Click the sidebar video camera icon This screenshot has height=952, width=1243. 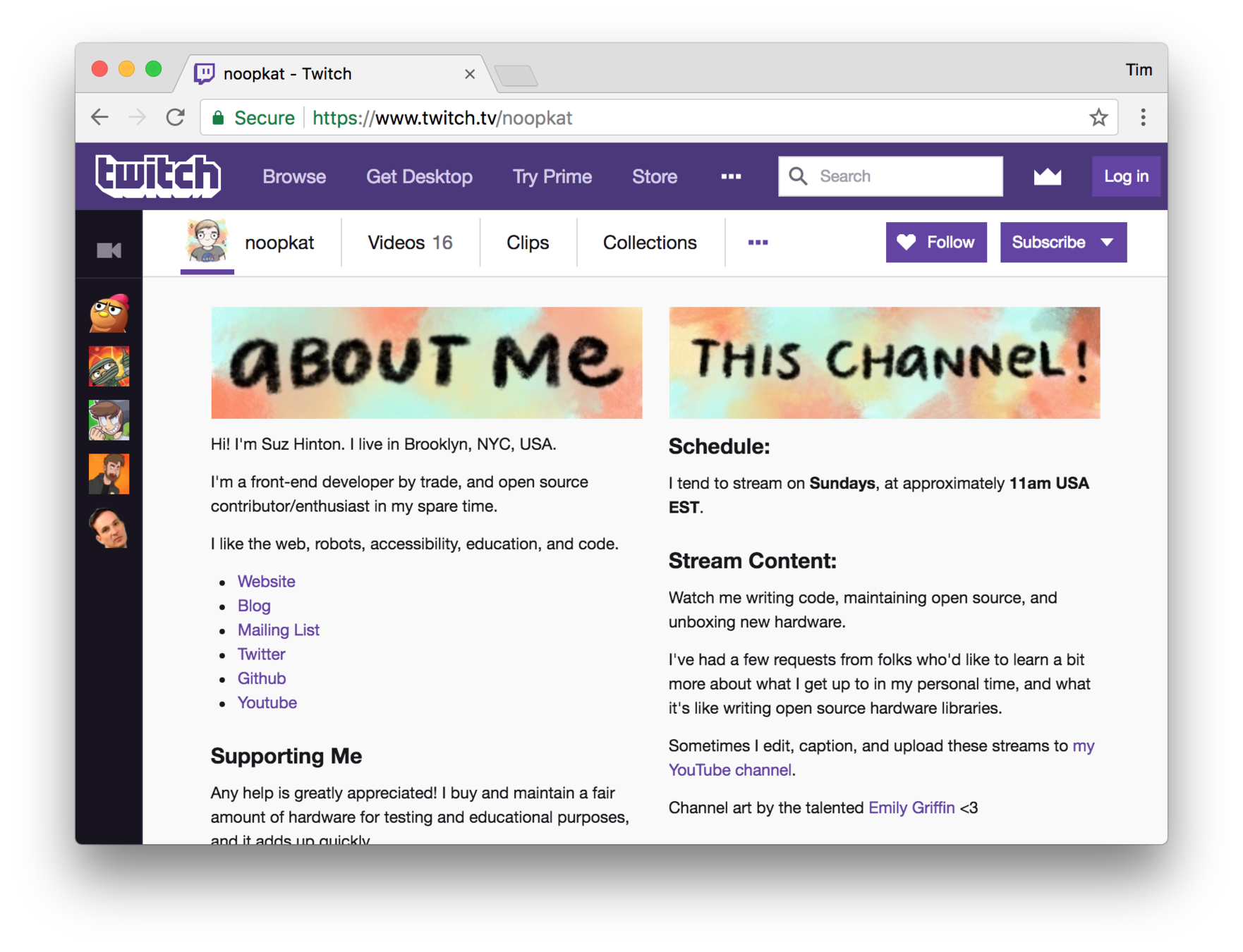coord(109,250)
